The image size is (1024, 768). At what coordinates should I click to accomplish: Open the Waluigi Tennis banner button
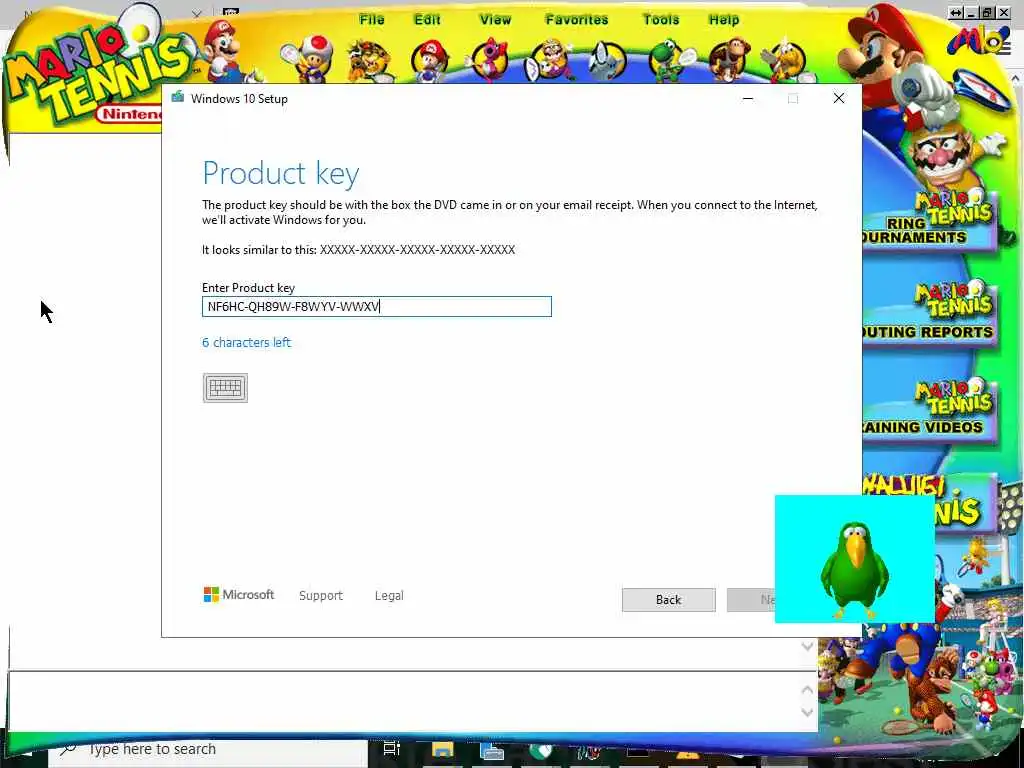967,503
